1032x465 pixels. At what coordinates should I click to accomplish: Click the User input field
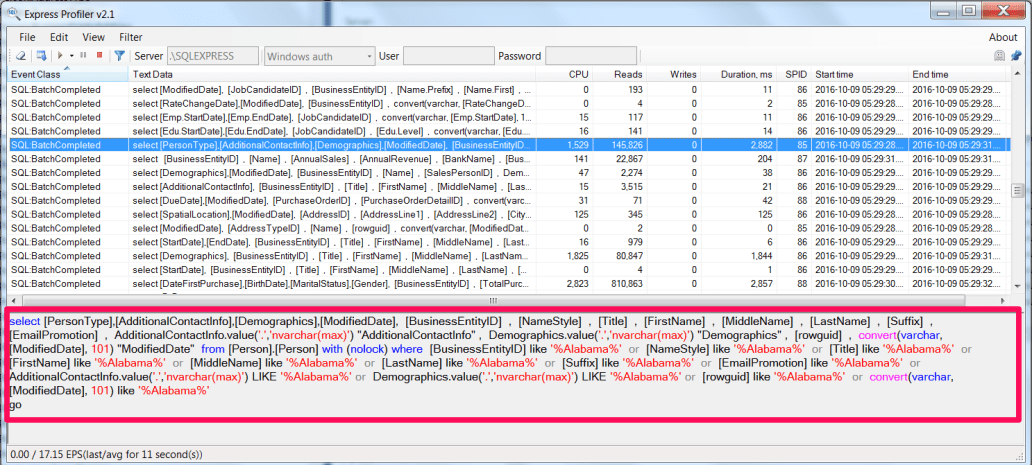click(x=448, y=56)
